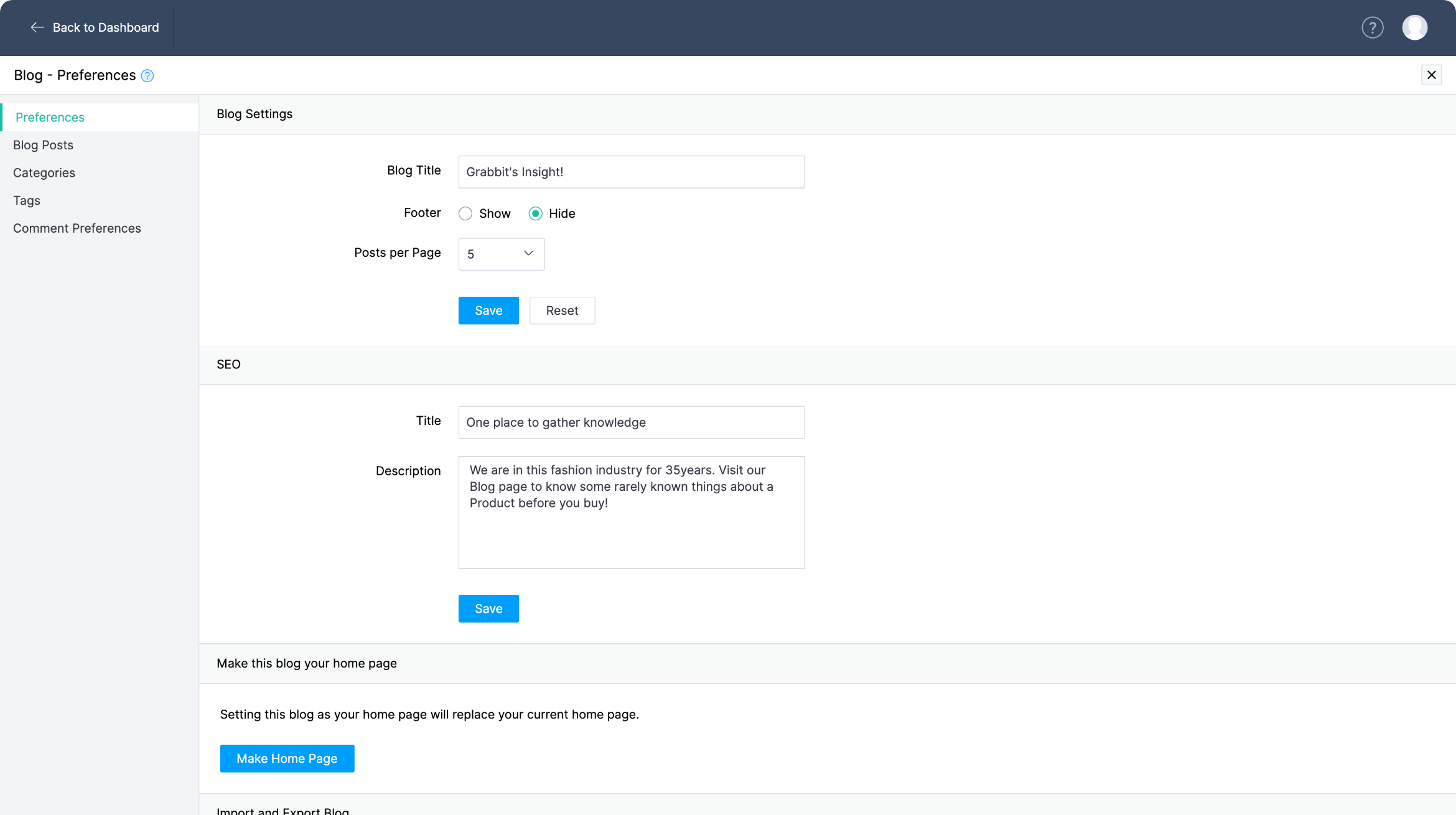The image size is (1456, 815).
Task: Close the Blog Preferences panel with X
Action: pyautogui.click(x=1431, y=75)
